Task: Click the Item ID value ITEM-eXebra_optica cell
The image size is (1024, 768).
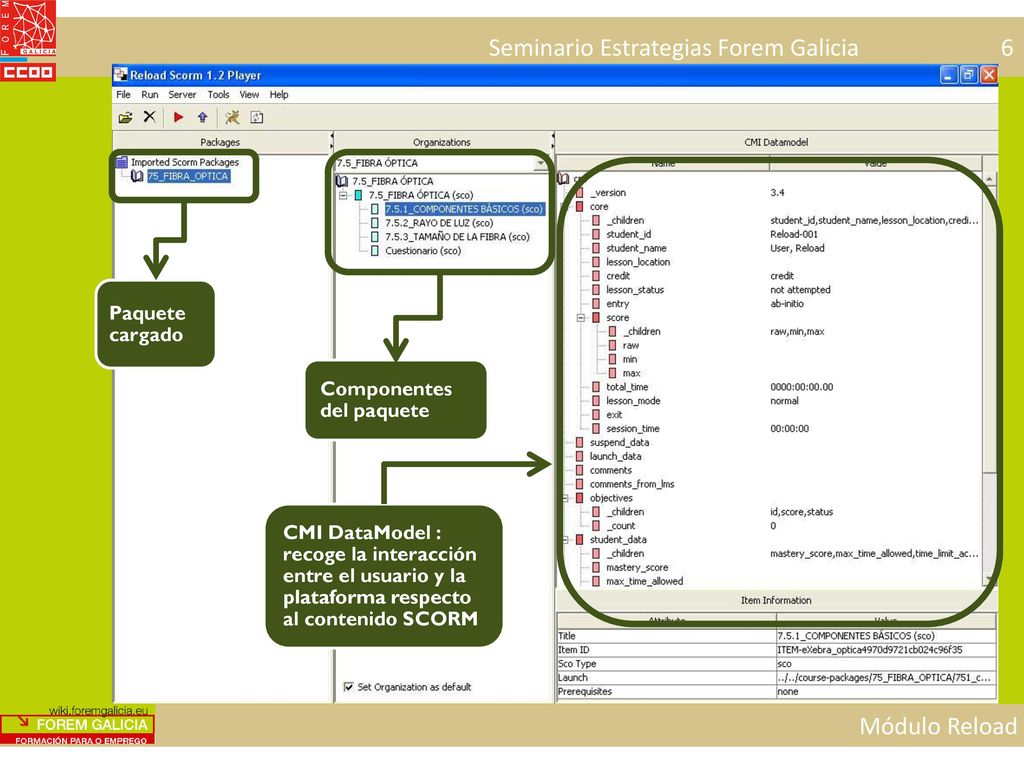Action: [886, 650]
